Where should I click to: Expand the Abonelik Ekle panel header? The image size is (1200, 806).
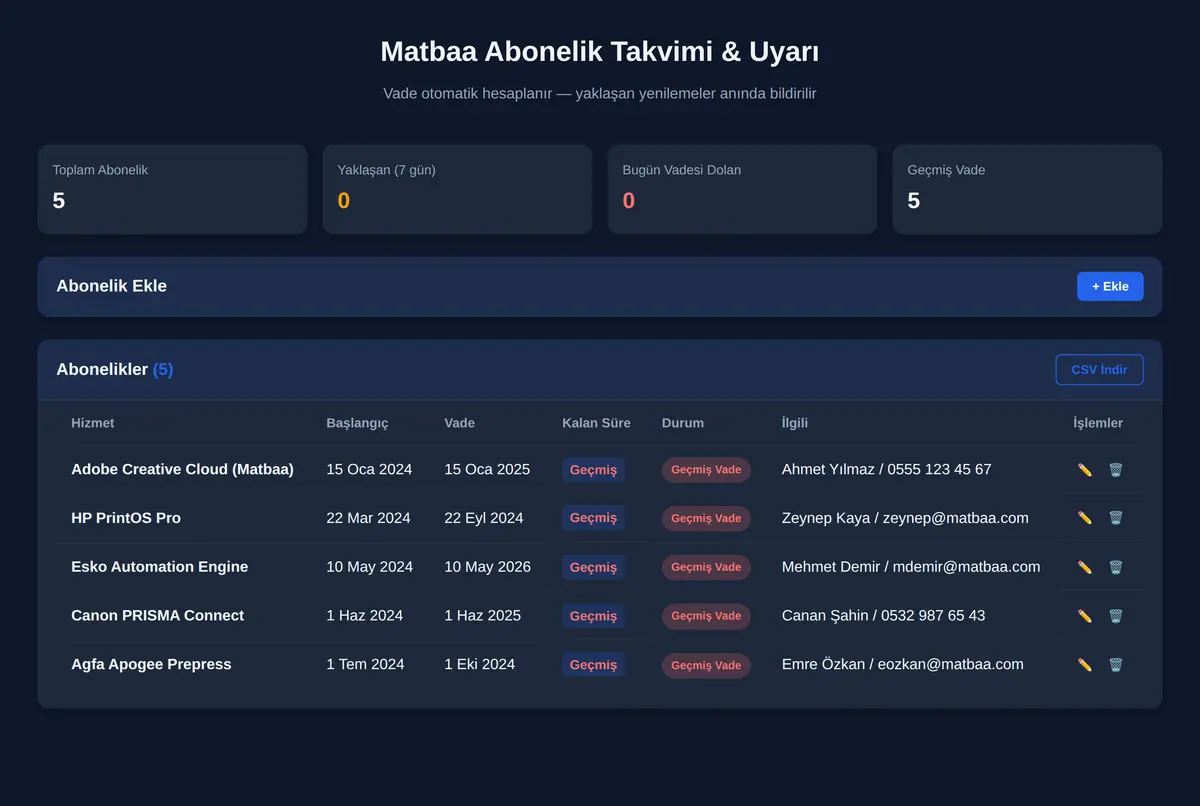point(600,287)
